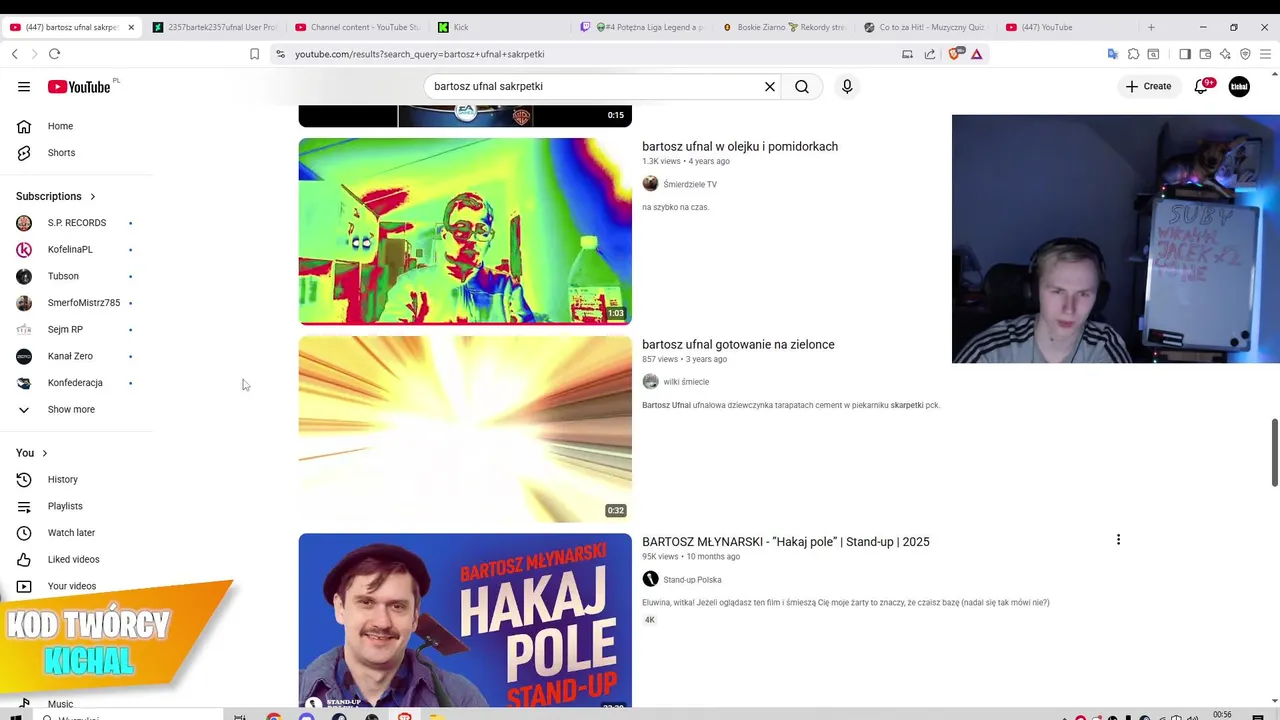
Task: Share this page from address bar
Action: [930, 54]
